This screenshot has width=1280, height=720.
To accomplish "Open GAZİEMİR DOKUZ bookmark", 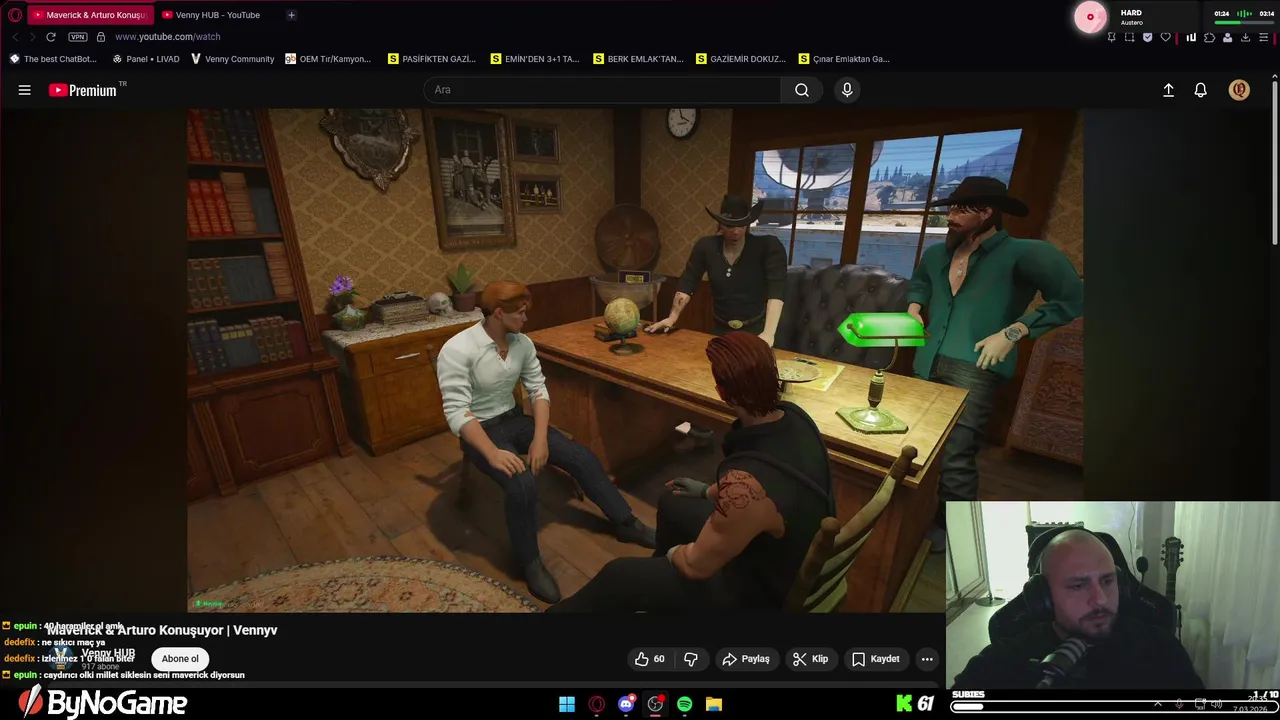I will [x=741, y=59].
